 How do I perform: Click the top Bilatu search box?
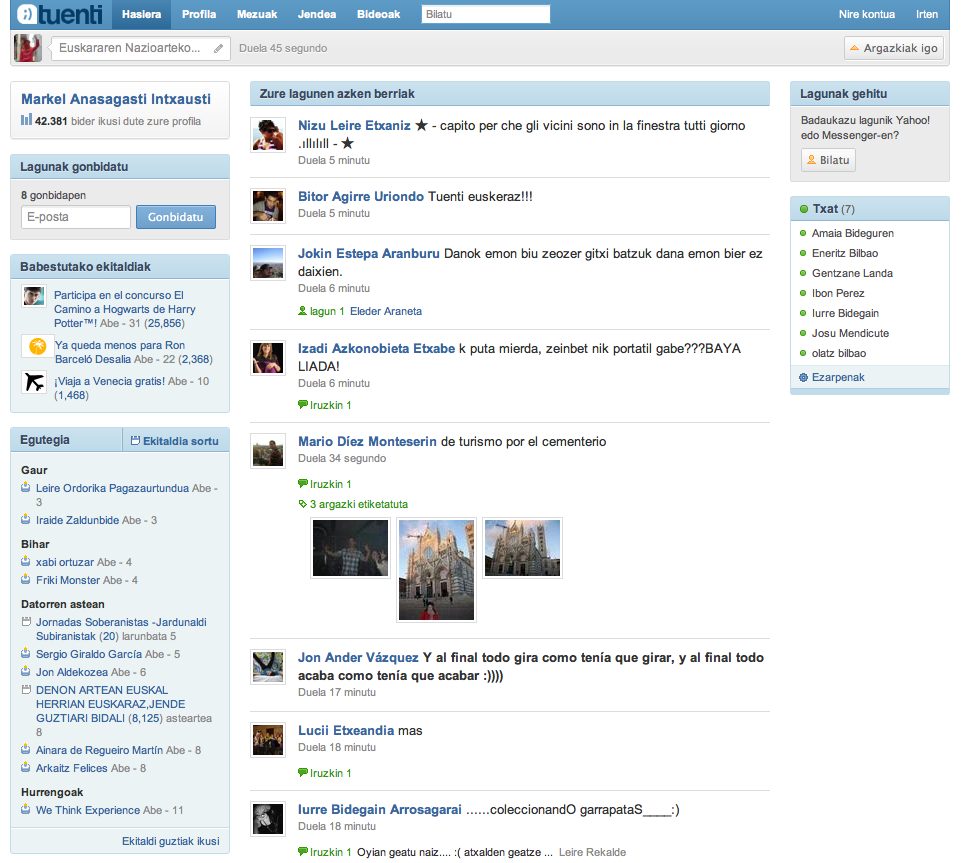pos(486,14)
